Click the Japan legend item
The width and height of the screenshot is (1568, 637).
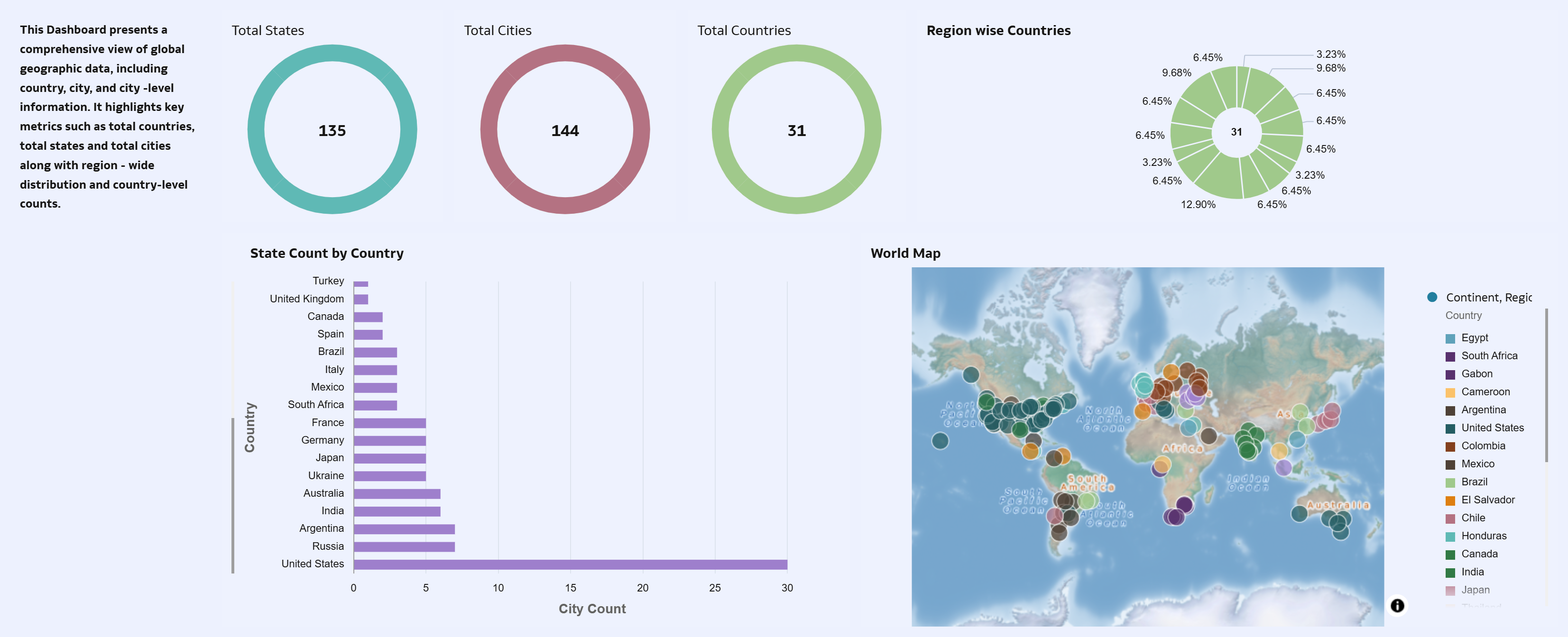point(1475,590)
